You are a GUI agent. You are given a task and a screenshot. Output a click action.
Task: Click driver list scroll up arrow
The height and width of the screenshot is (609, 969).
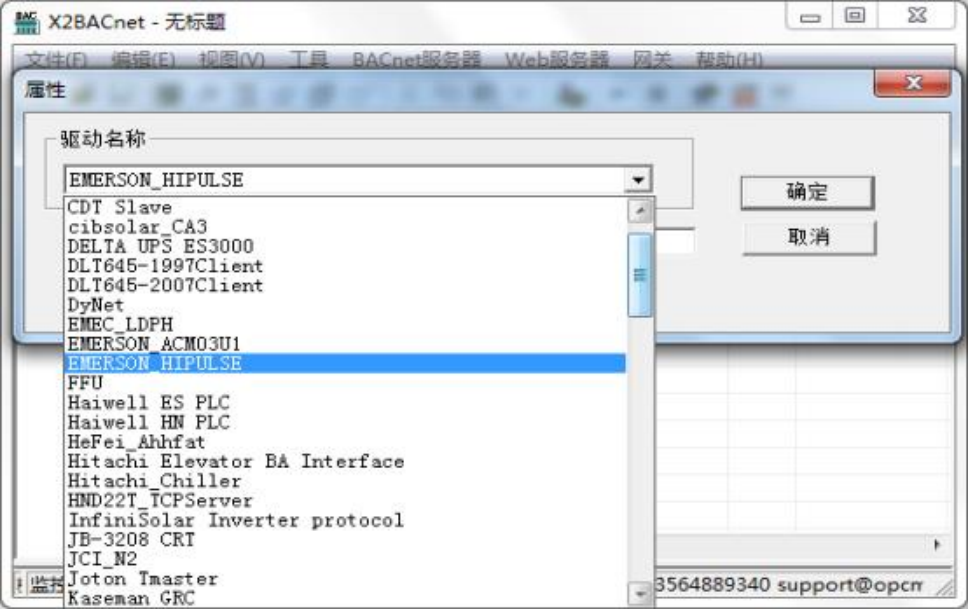640,211
